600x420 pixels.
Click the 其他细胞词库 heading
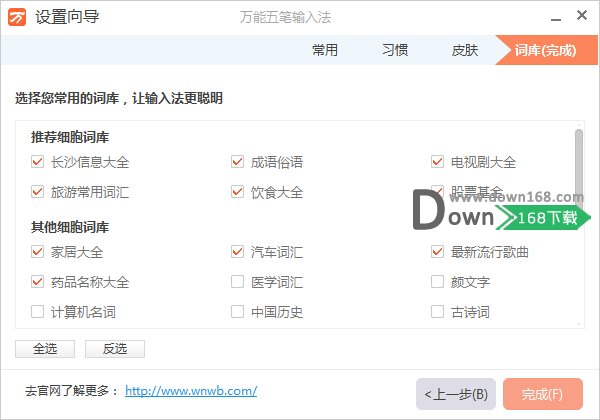pyautogui.click(x=70, y=227)
